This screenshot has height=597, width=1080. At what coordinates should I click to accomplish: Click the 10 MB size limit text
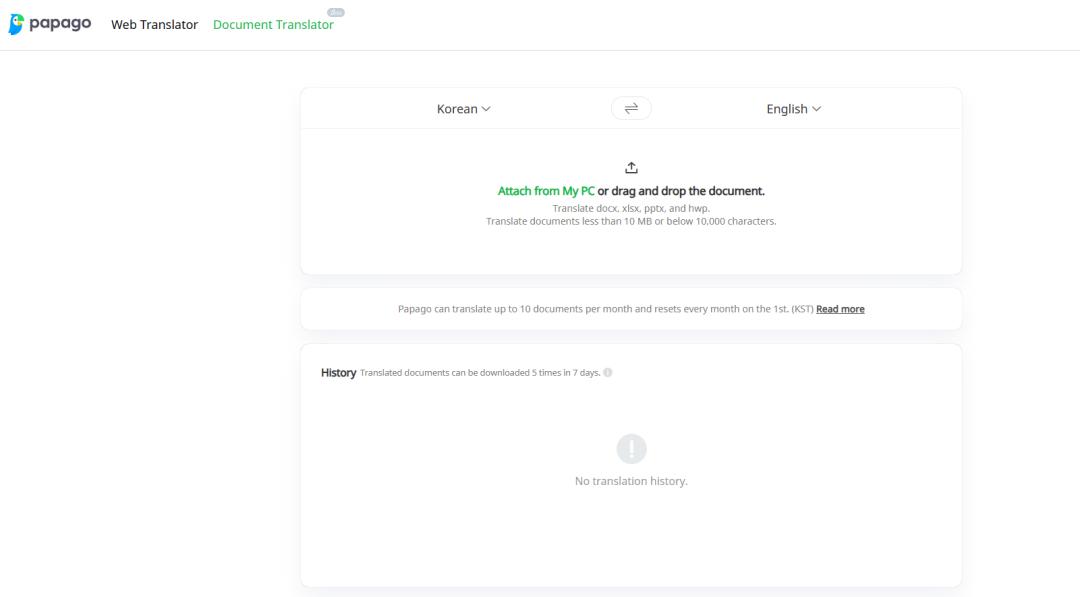click(x=631, y=221)
